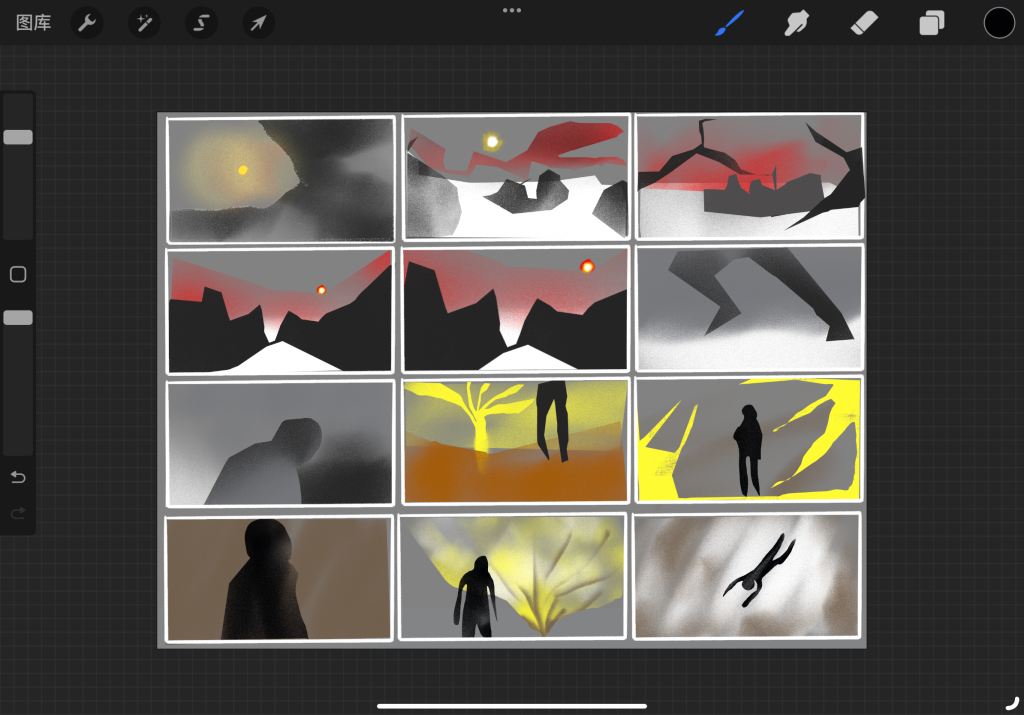Image resolution: width=1024 pixels, height=715 pixels.
Task: Open the black active color picker circle
Action: [x=999, y=23]
